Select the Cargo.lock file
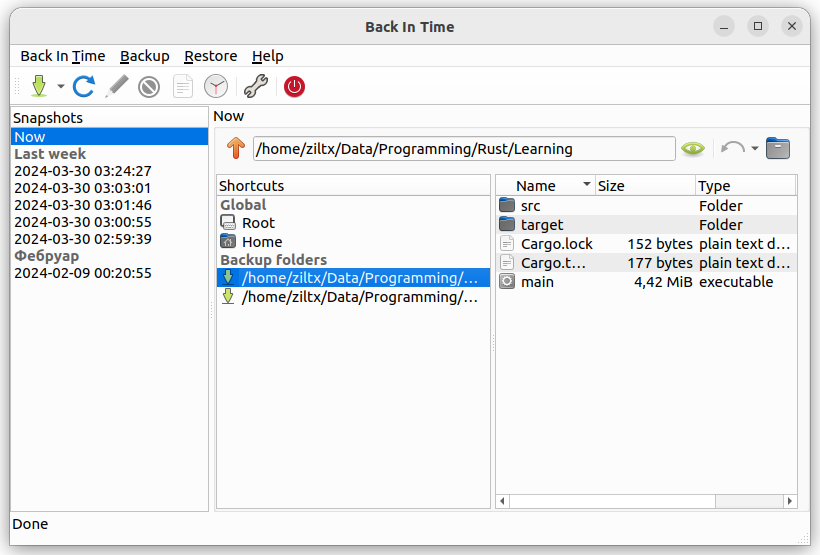The image size is (820, 555). 646,244
